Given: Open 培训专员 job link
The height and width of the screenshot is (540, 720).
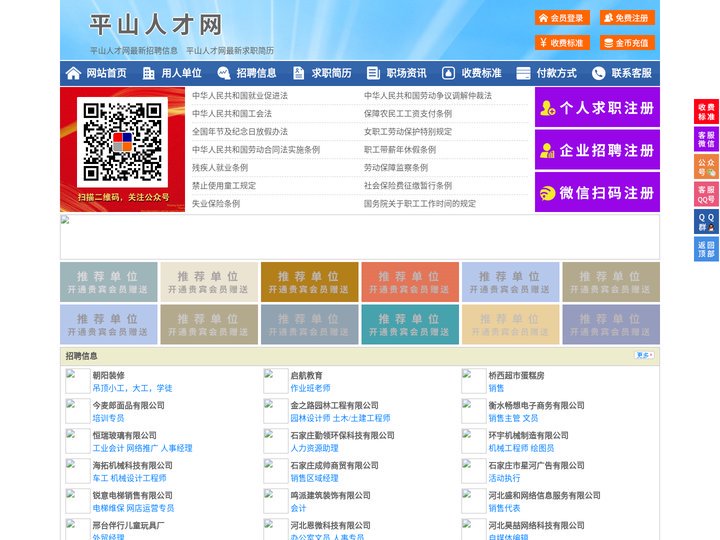Looking at the screenshot, I should click(108, 418).
